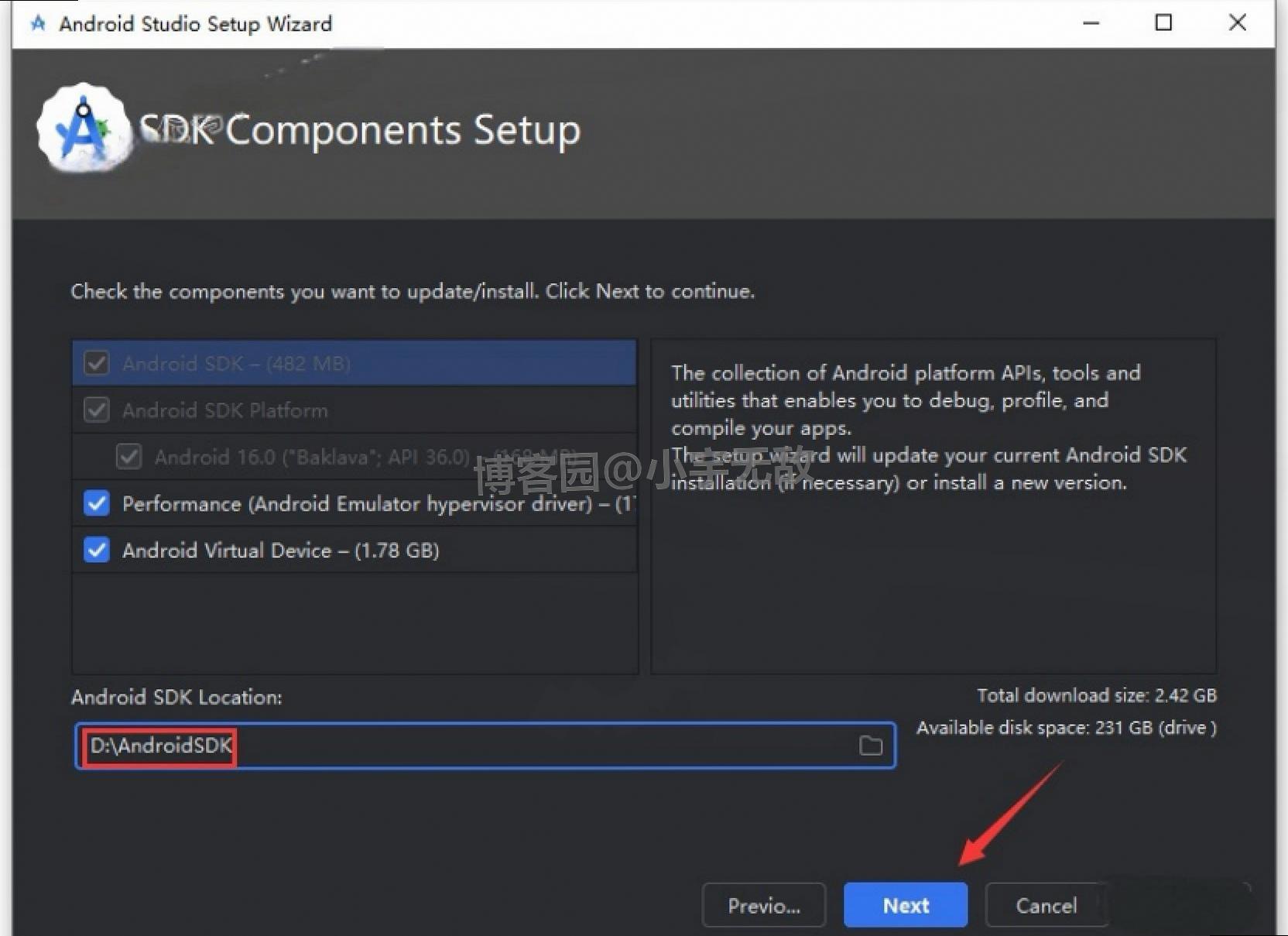Screen dimensions: 1288x936
Task: Click the Next button to continue
Action: [905, 904]
